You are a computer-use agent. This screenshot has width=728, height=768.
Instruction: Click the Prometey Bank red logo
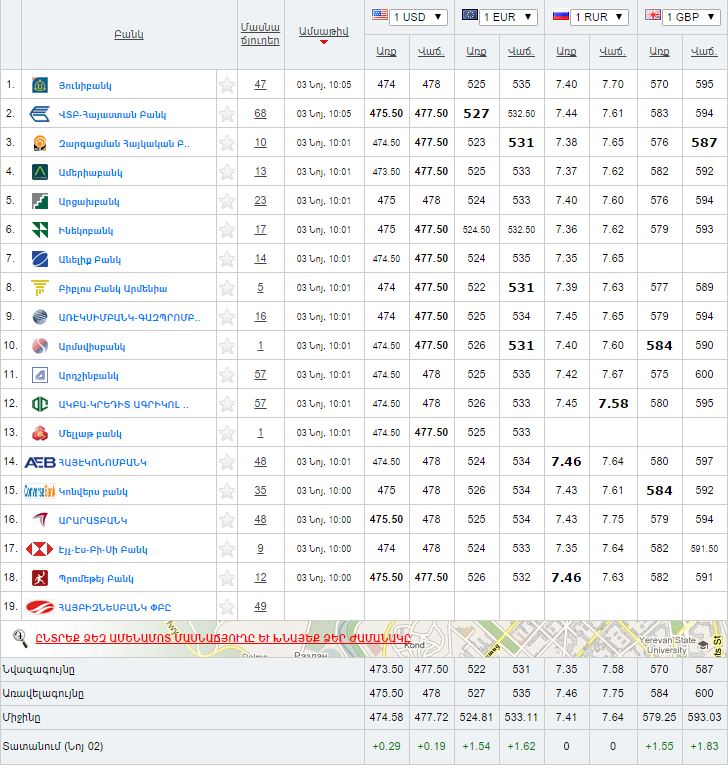pyautogui.click(x=40, y=578)
